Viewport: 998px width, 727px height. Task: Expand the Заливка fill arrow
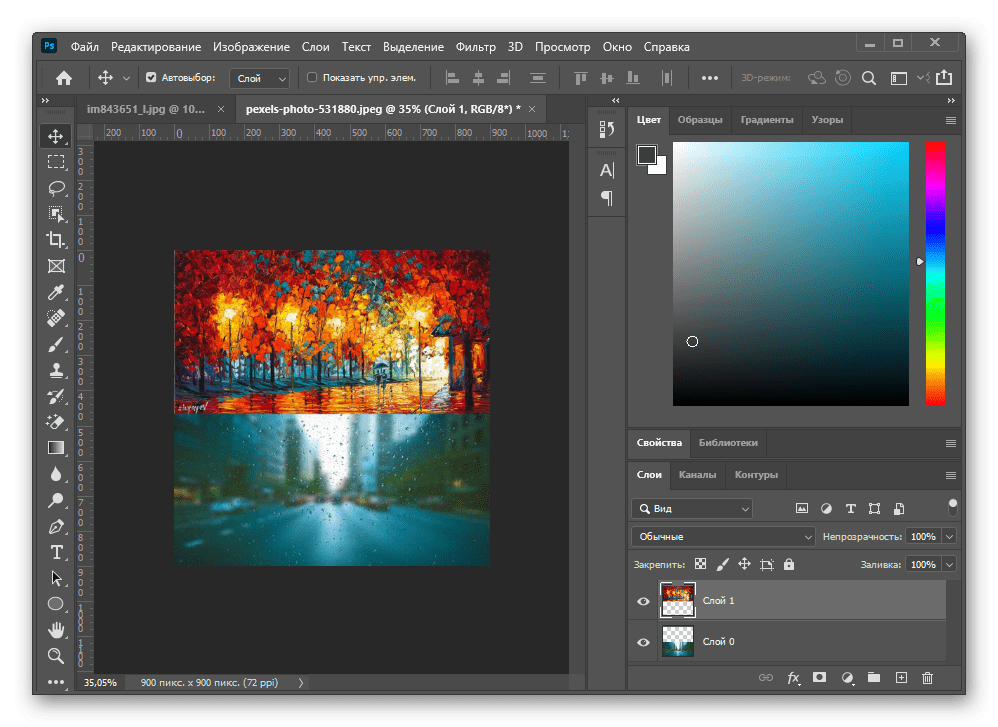[949, 565]
